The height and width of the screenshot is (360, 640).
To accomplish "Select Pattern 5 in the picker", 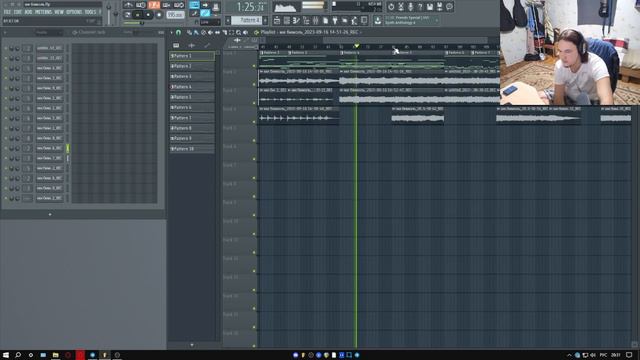I will click(x=192, y=97).
